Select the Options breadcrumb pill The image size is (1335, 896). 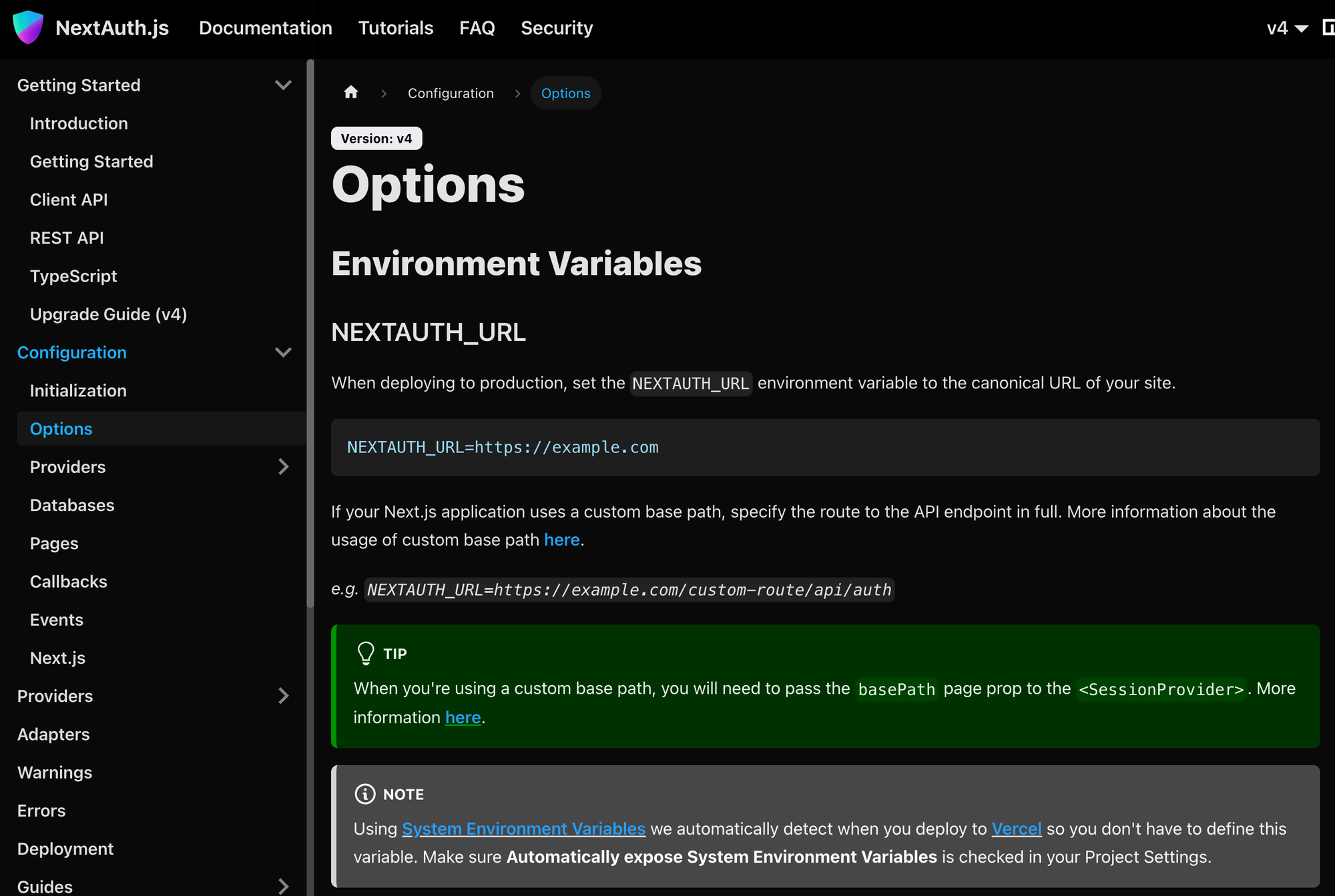[x=566, y=93]
